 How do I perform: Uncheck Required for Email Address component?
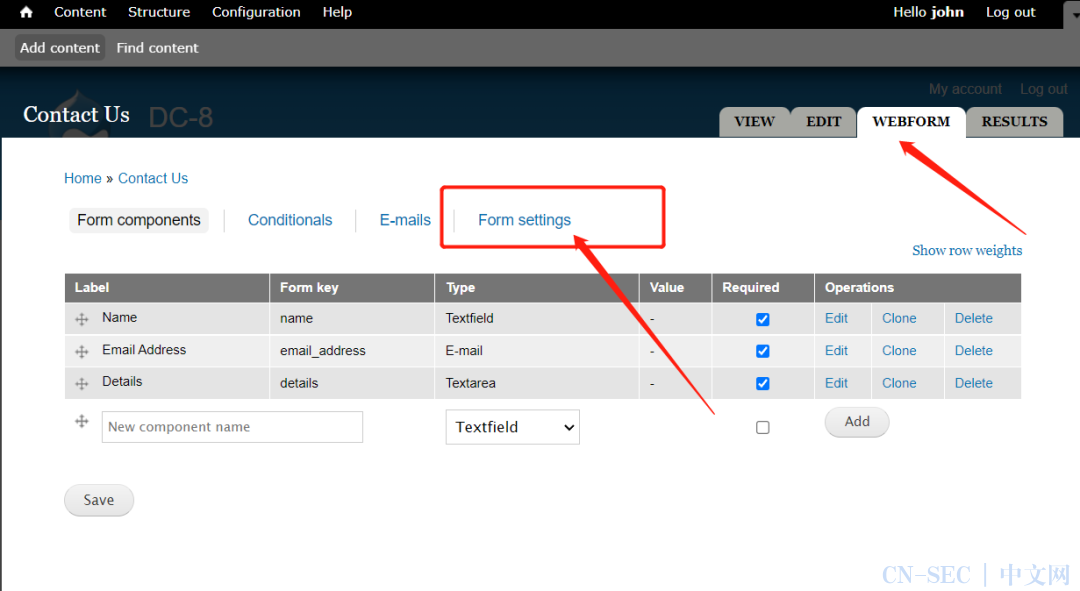(762, 351)
